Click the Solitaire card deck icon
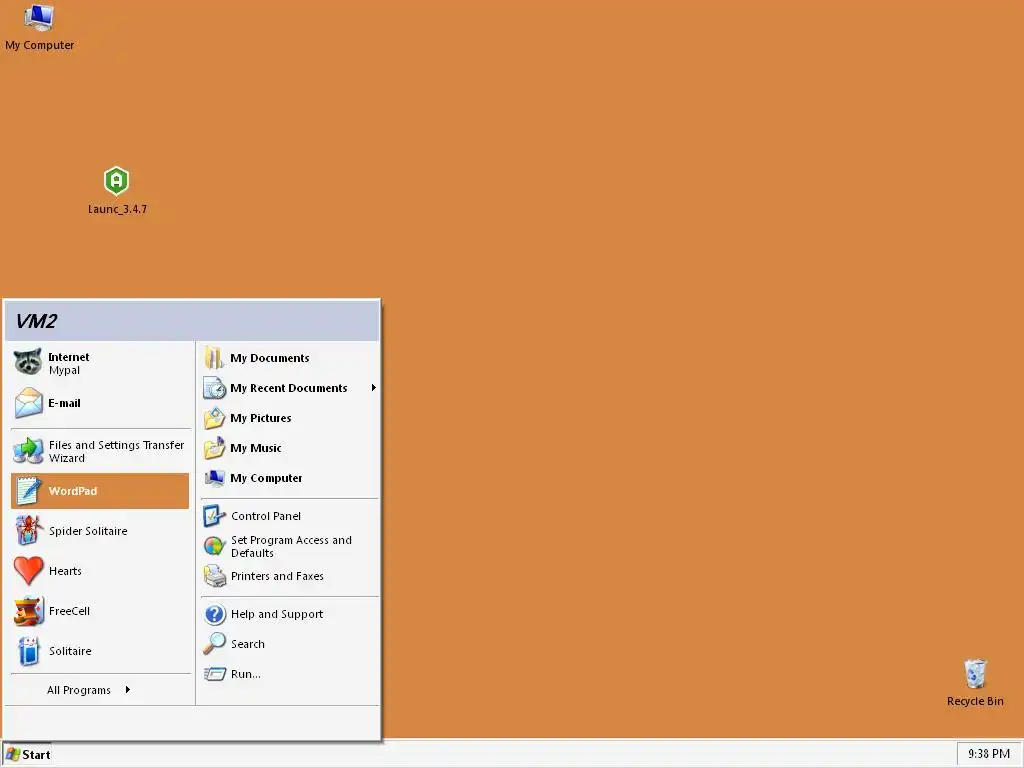The height and width of the screenshot is (768, 1024). pyautogui.click(x=28, y=651)
